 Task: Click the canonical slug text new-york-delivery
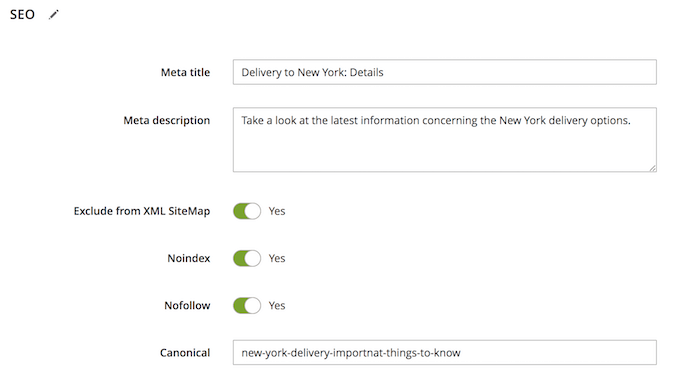[286, 353]
